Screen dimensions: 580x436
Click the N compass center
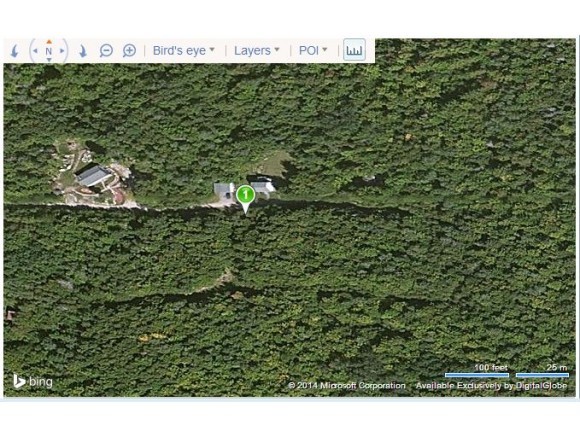tap(49, 51)
